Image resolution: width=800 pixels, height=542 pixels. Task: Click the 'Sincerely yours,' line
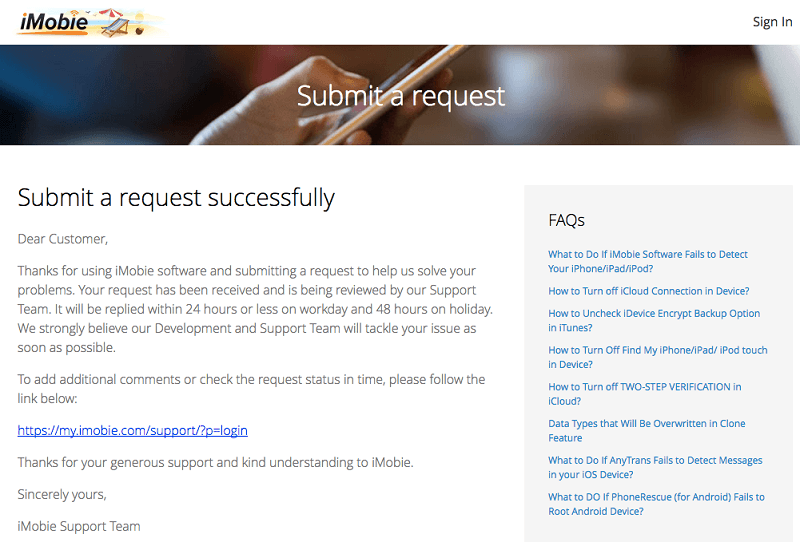click(62, 495)
